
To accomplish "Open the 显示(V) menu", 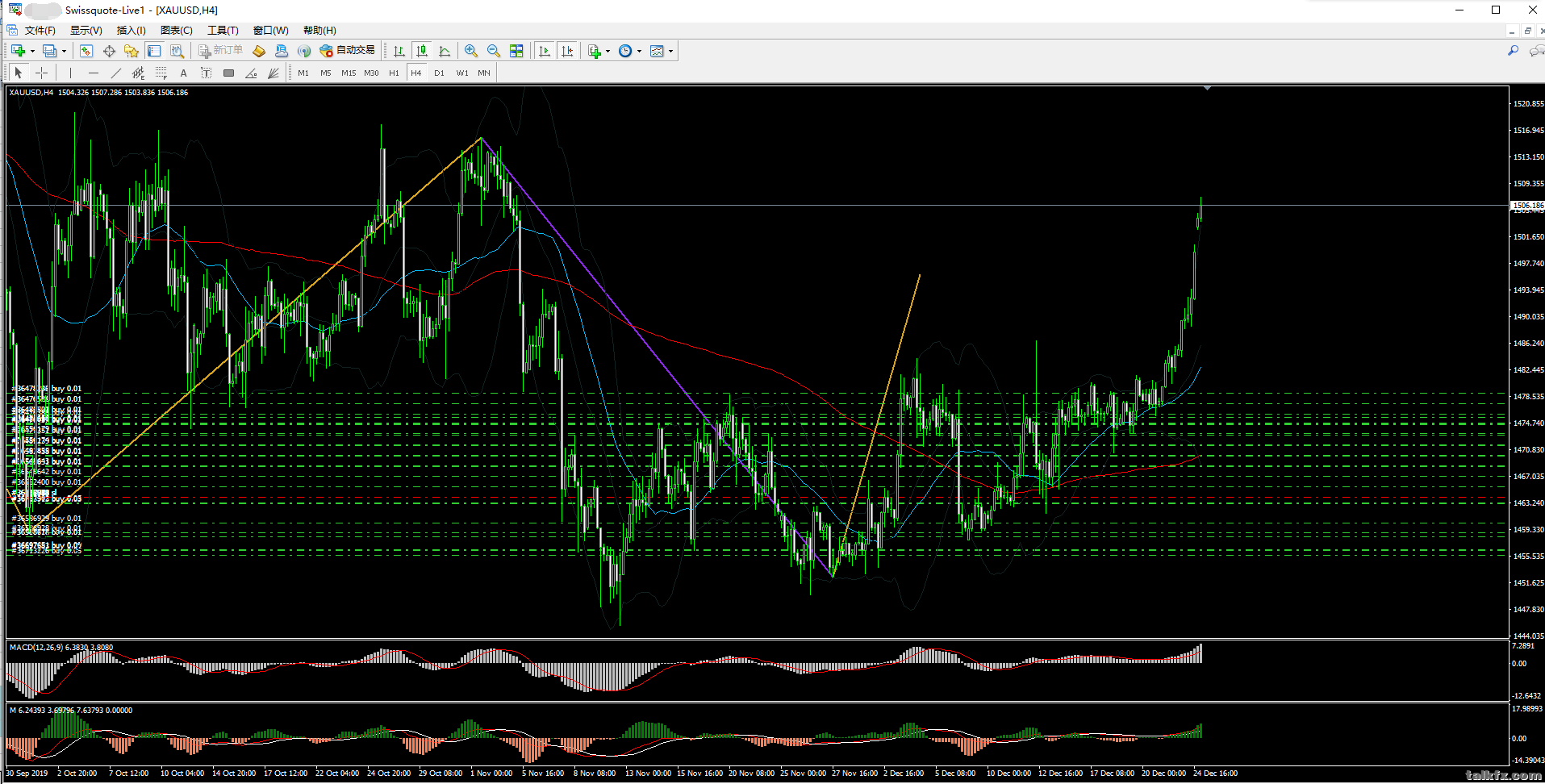I will point(86,31).
